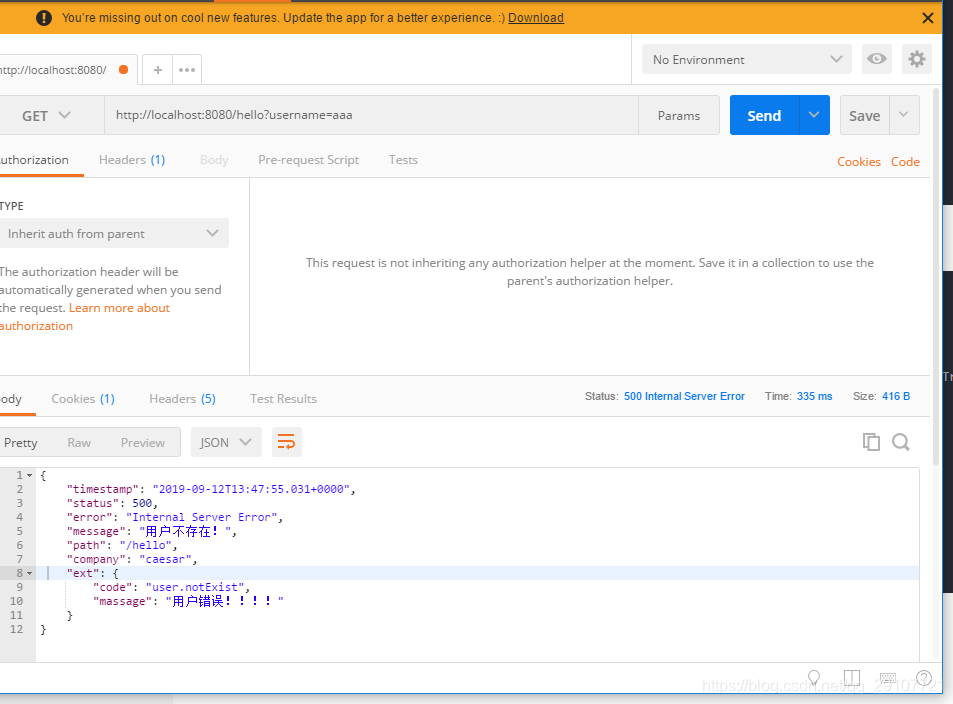Click the "/hello" path value

pos(145,545)
